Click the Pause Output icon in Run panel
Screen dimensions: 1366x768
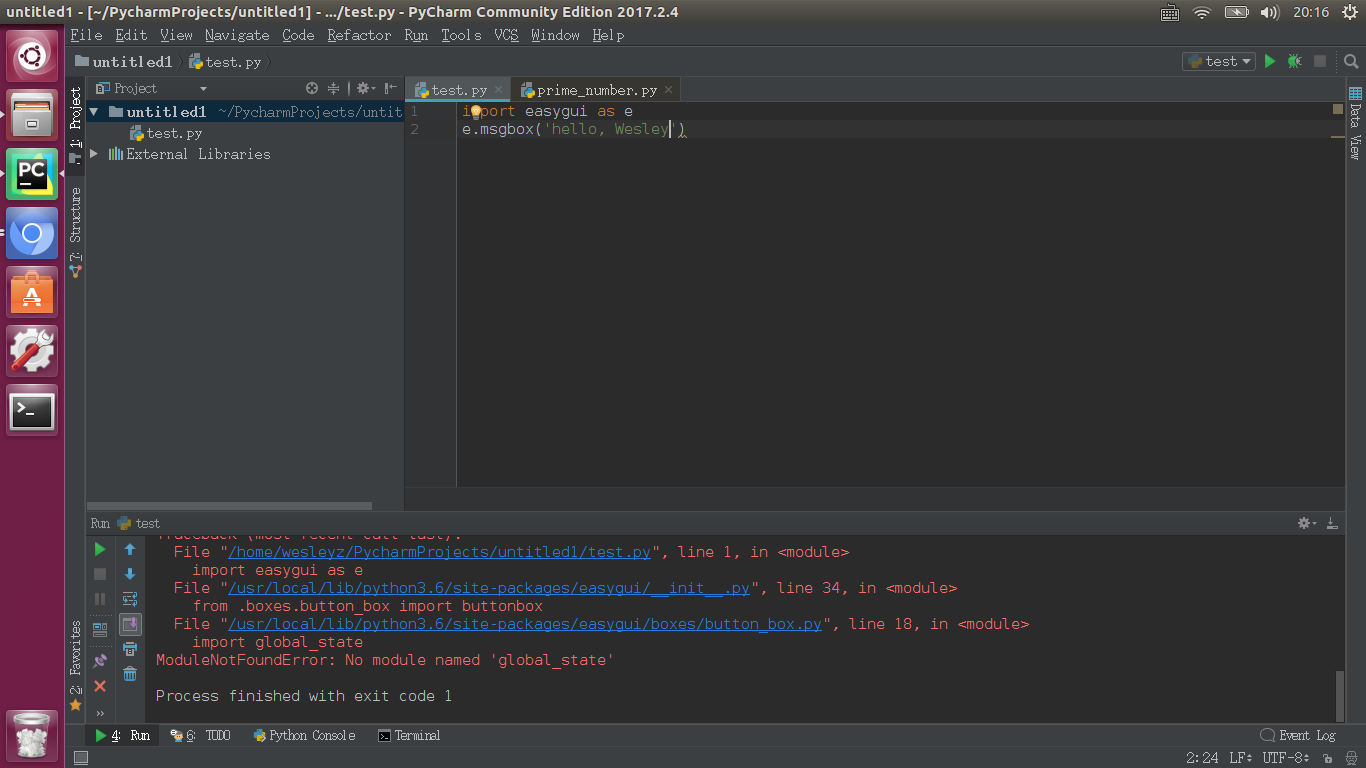point(100,599)
